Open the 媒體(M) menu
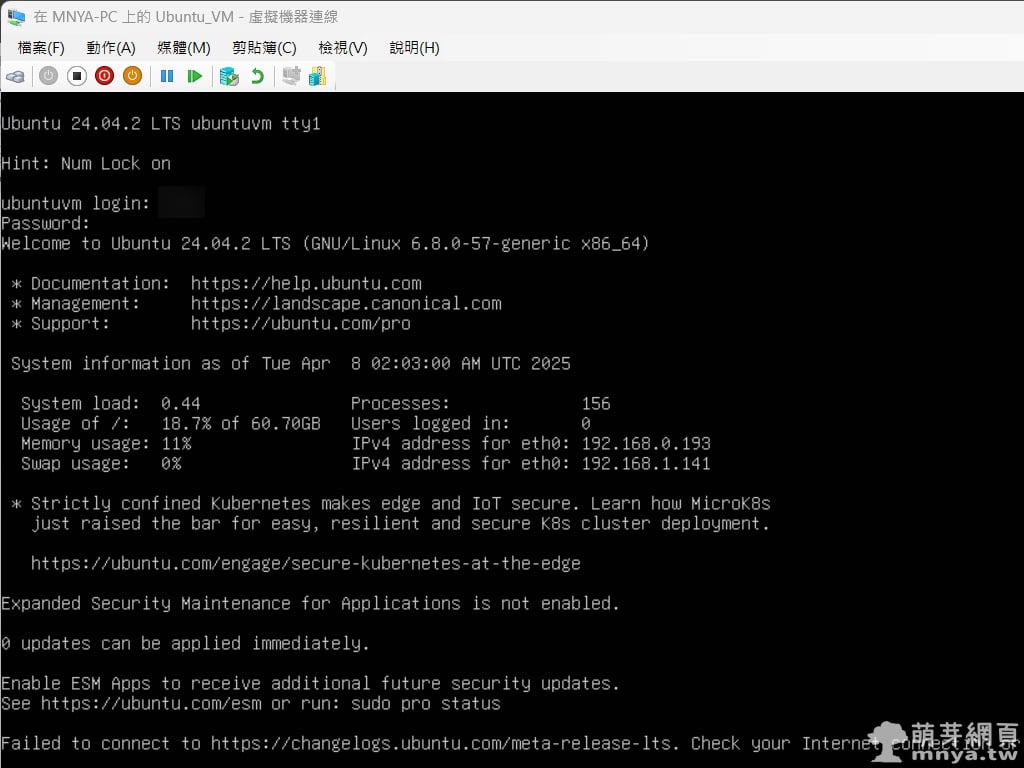Image resolution: width=1024 pixels, height=768 pixels. 184,48
